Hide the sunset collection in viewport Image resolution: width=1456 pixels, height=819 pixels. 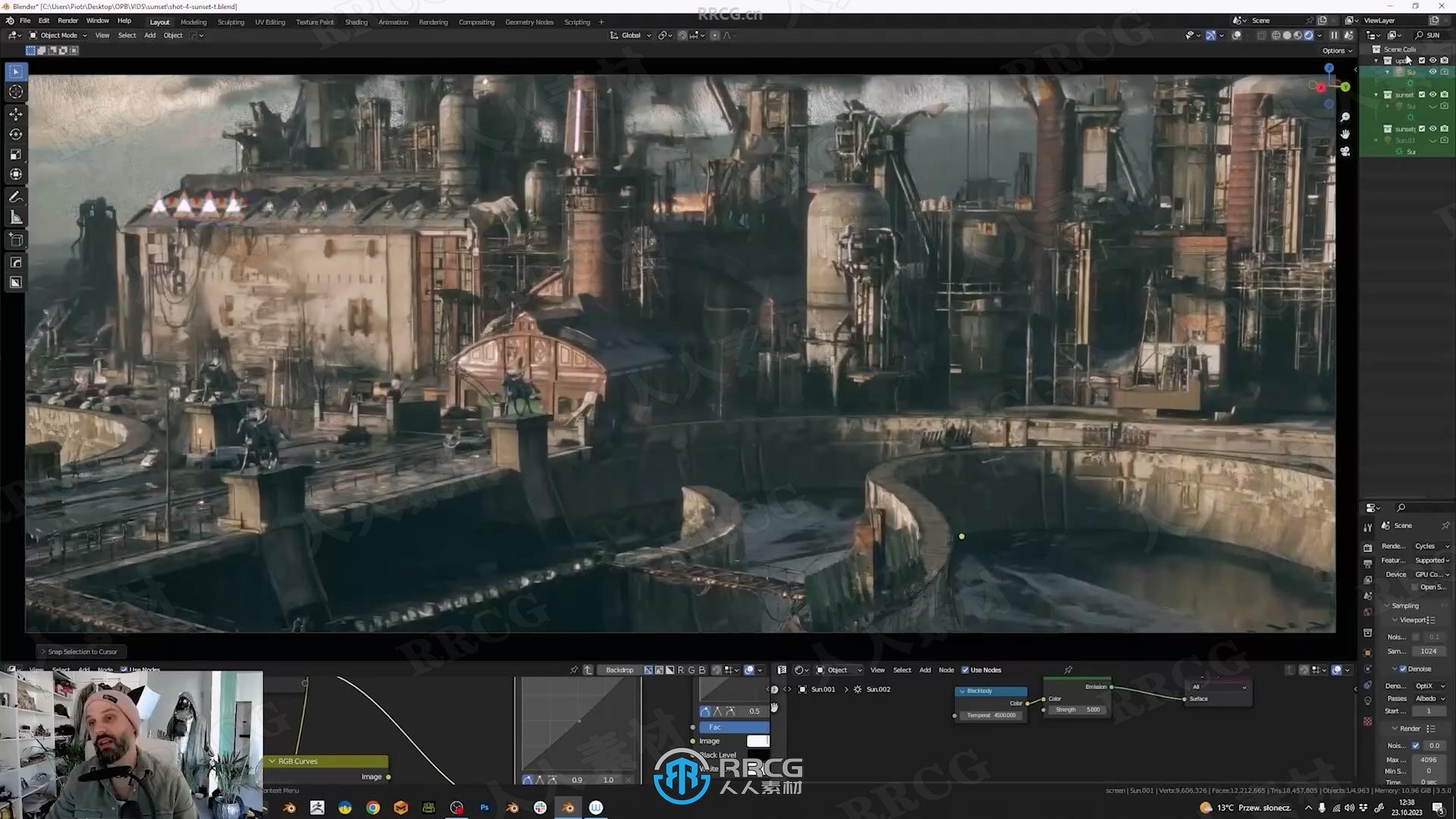click(1433, 95)
